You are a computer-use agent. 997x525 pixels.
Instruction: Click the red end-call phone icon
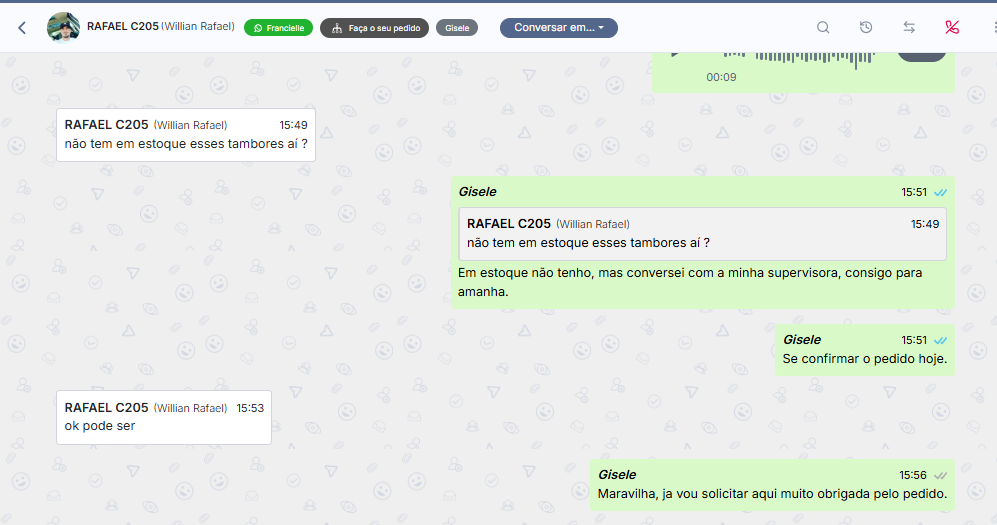pyautogui.click(x=952, y=27)
